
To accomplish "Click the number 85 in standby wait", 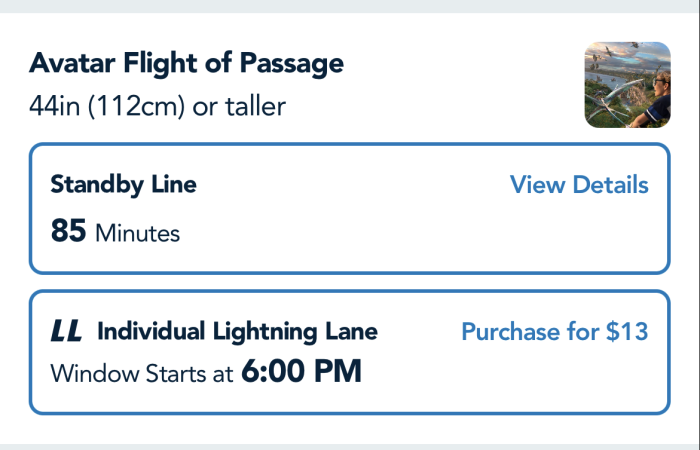I will 68,232.
